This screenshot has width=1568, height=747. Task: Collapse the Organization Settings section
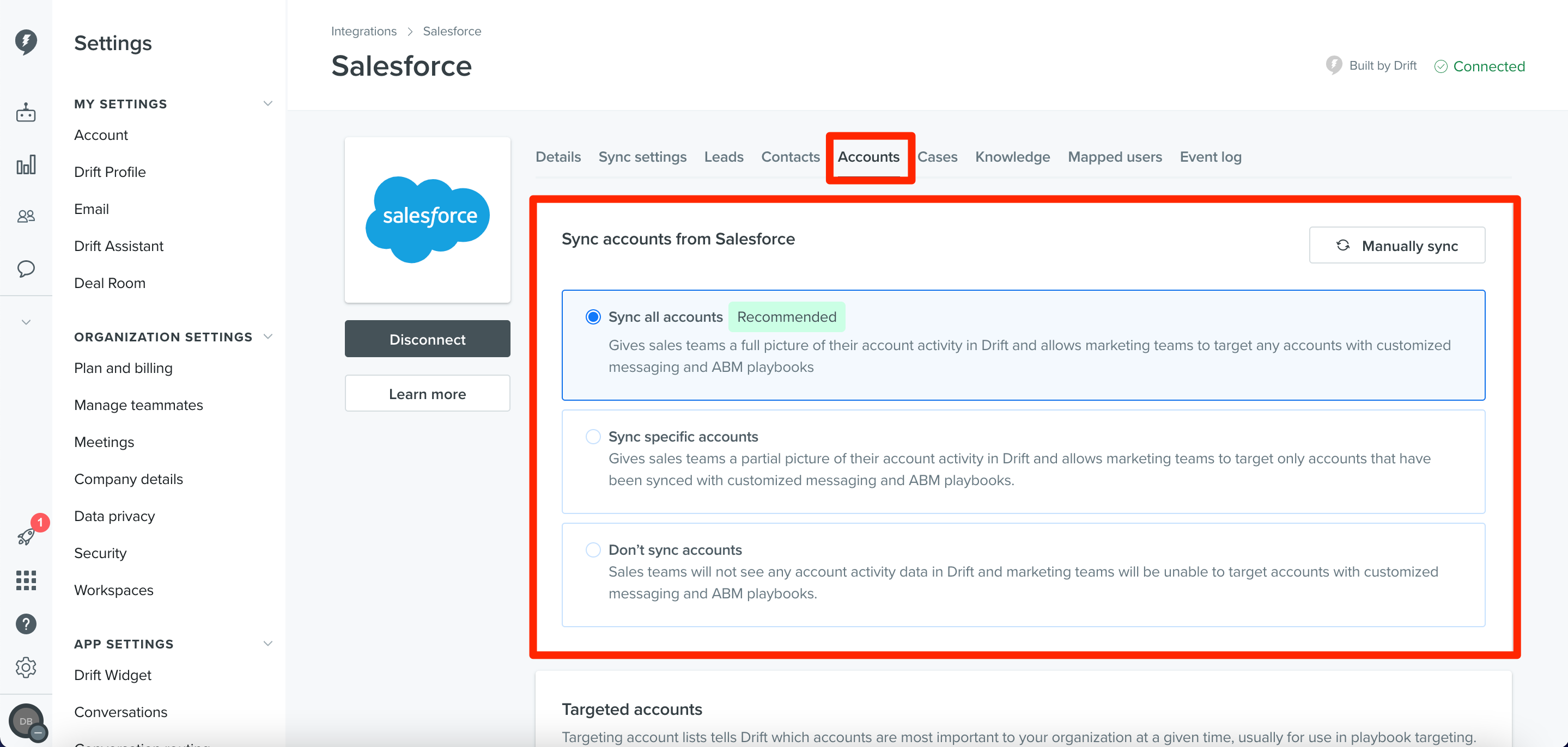click(268, 336)
